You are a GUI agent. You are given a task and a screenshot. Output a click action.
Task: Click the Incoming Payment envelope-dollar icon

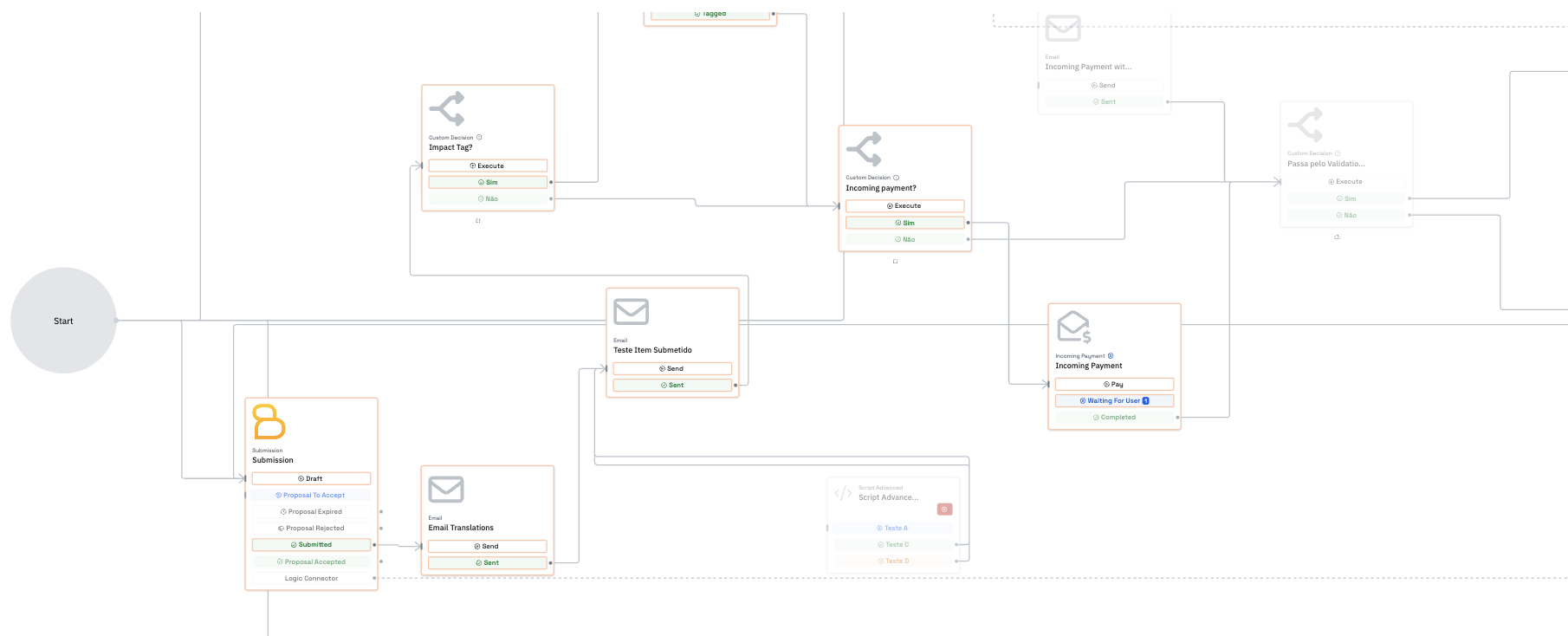pyautogui.click(x=1073, y=327)
